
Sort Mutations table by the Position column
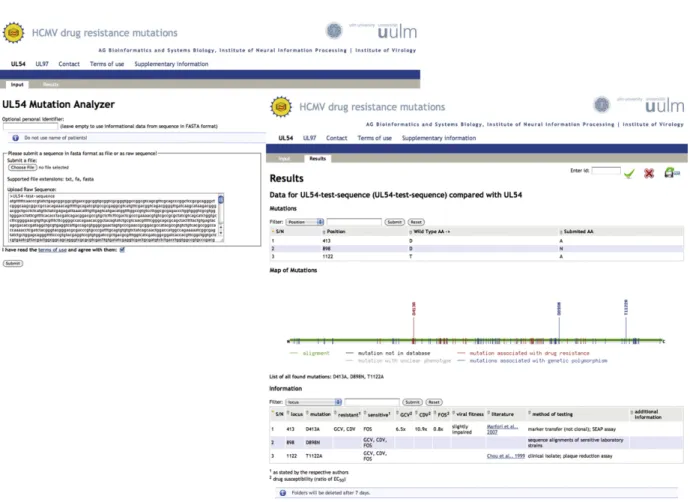[334, 231]
